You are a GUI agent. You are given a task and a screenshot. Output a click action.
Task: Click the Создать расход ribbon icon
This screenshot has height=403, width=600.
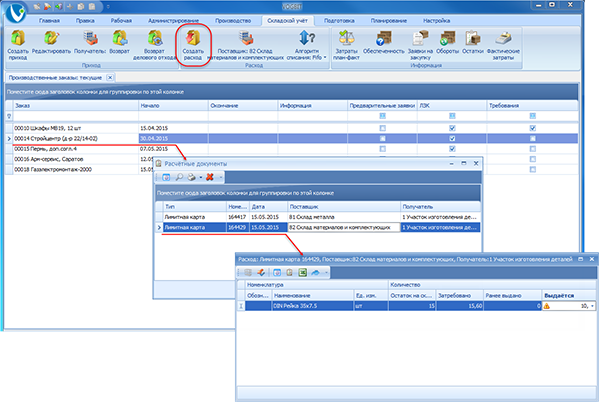195,43
